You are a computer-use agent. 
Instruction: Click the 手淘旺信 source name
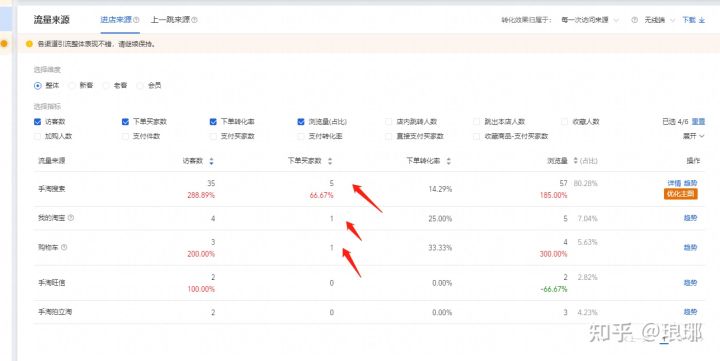[51, 283]
